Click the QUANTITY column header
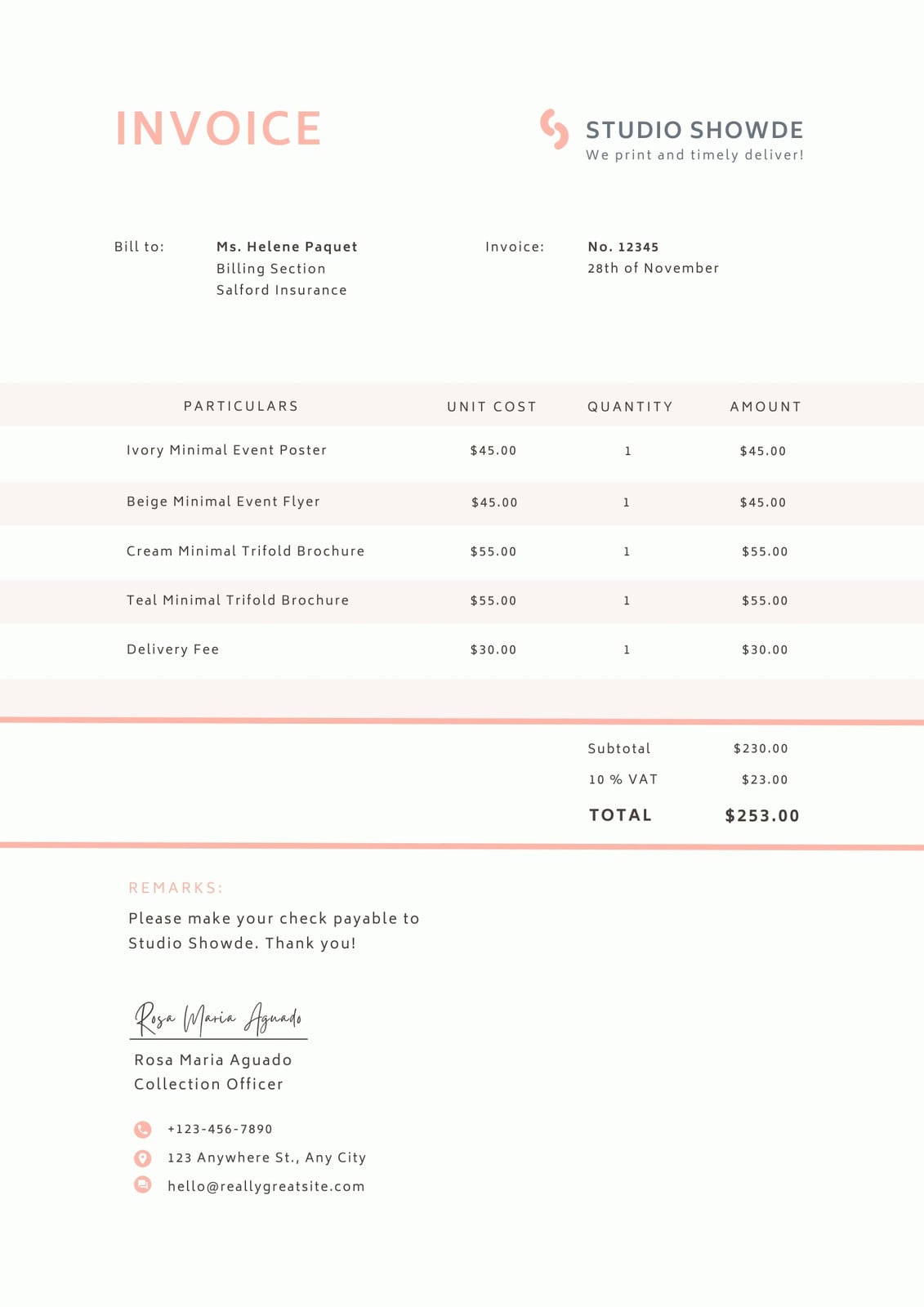 [x=630, y=407]
